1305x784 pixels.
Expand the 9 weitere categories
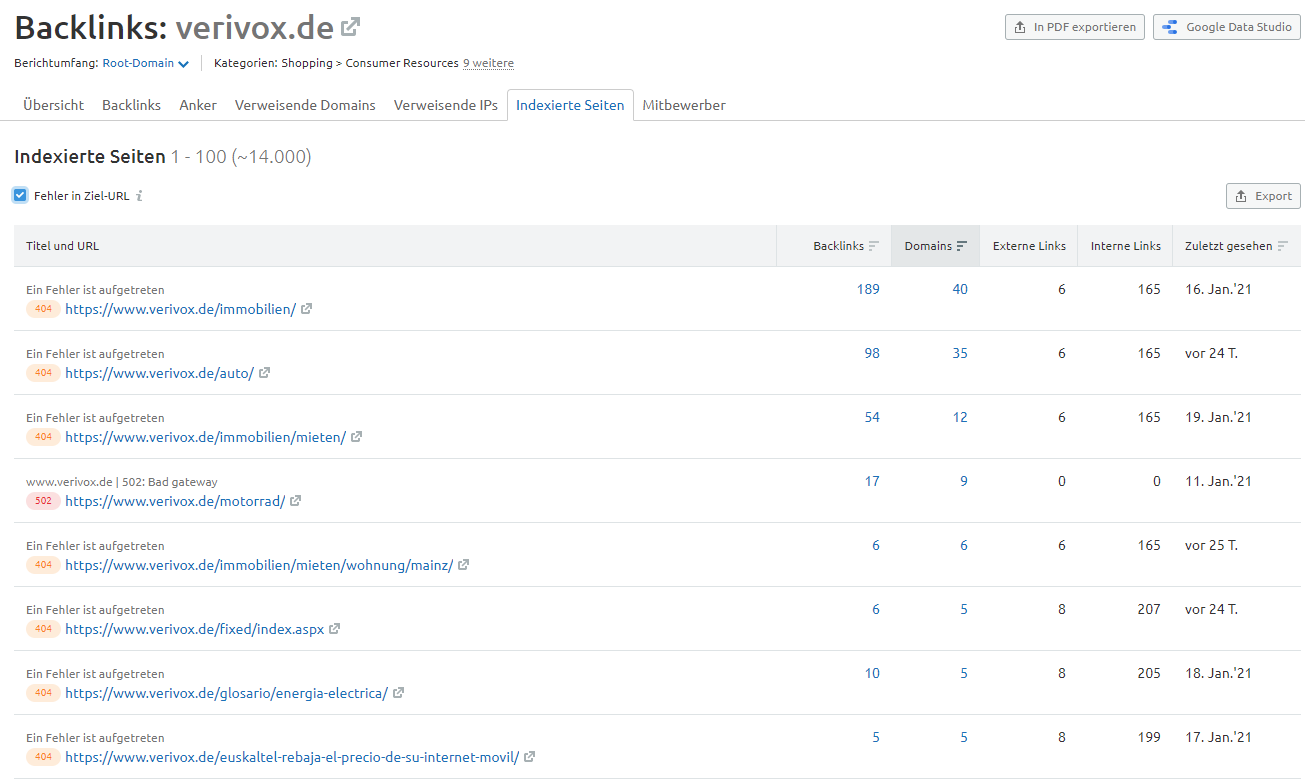tap(488, 62)
